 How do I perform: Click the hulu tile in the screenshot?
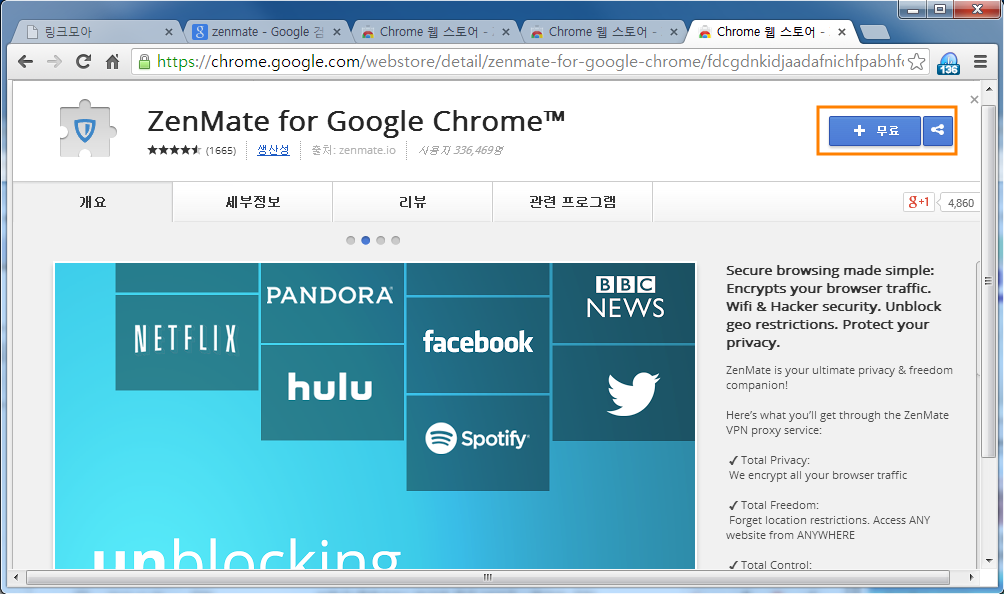[x=332, y=392]
